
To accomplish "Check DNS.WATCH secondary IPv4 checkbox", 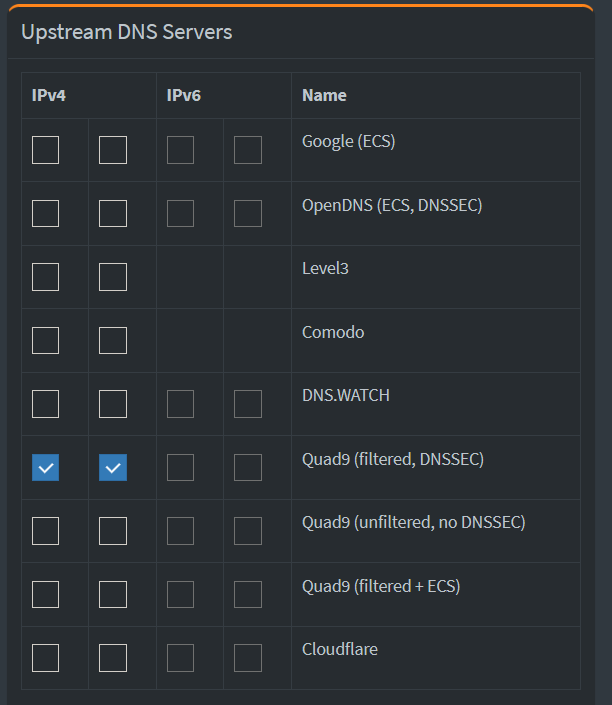I will tap(113, 404).
